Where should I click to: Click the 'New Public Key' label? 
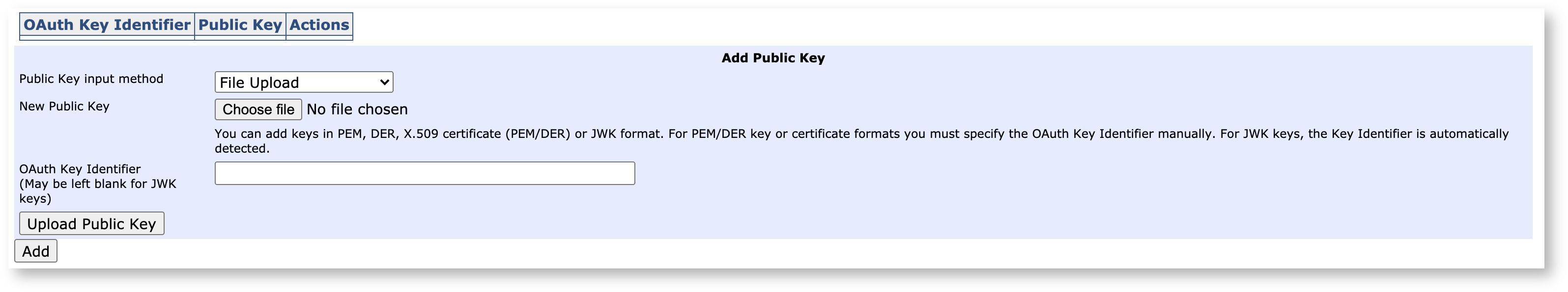point(64,106)
